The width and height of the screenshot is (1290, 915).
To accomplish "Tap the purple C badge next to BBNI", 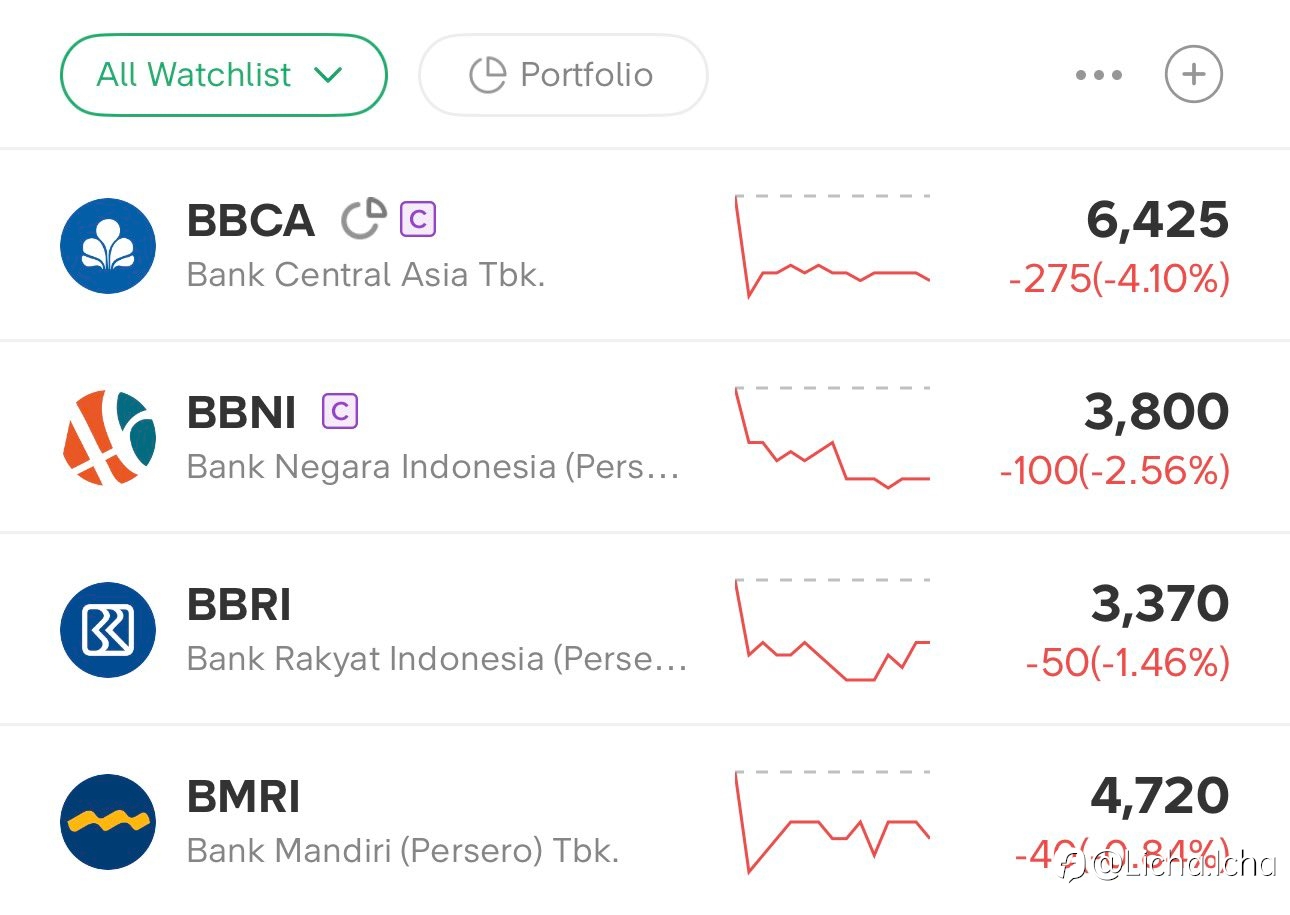I will coord(340,411).
